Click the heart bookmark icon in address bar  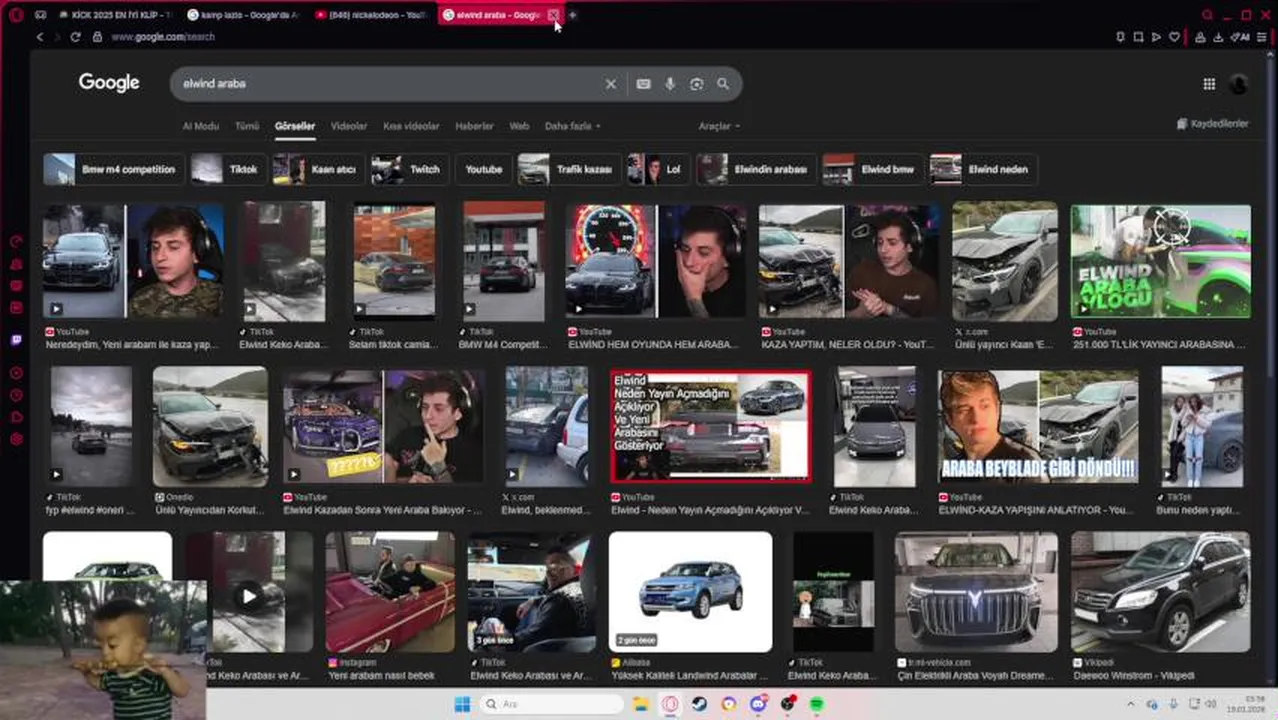click(1174, 37)
